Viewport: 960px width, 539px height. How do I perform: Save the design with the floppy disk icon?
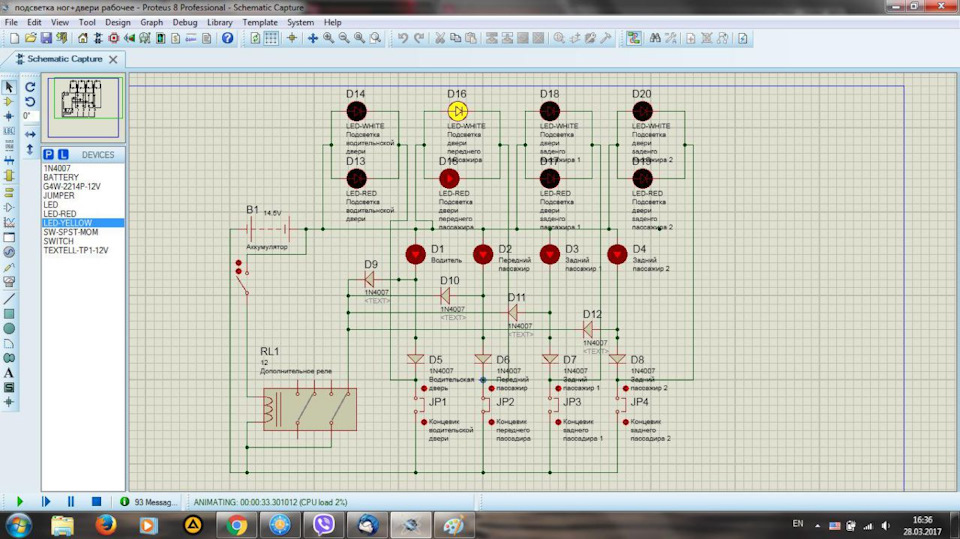pyautogui.click(x=46, y=38)
